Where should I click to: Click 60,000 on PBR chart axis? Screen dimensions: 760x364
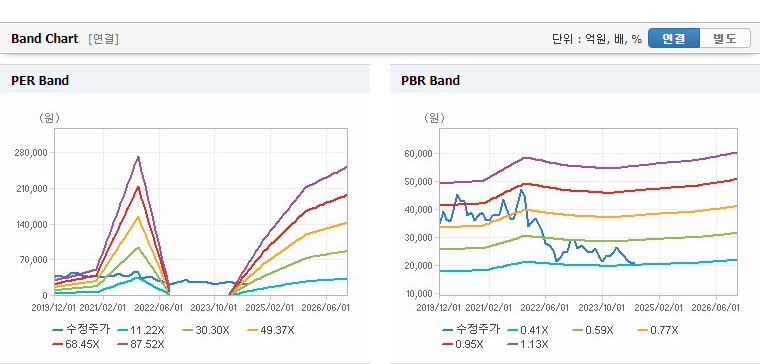click(x=418, y=154)
